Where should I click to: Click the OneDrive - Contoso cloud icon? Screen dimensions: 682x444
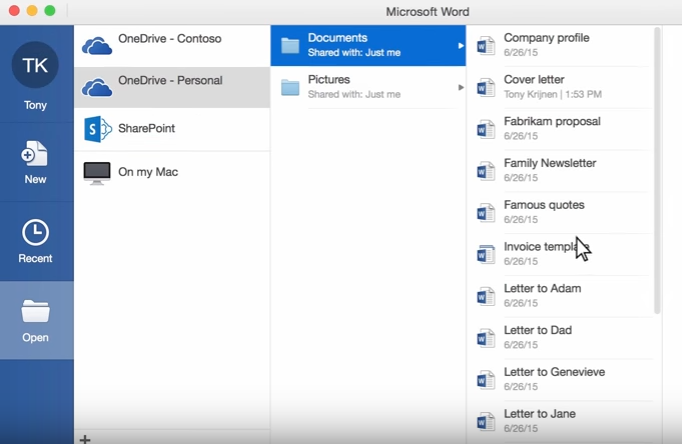point(97,45)
